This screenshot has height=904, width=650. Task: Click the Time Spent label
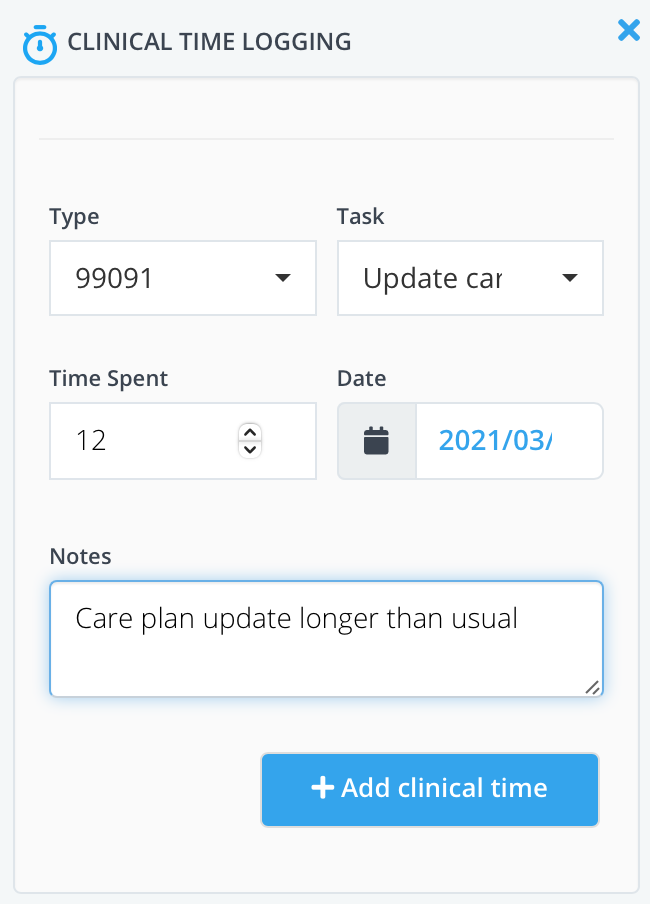pos(108,379)
